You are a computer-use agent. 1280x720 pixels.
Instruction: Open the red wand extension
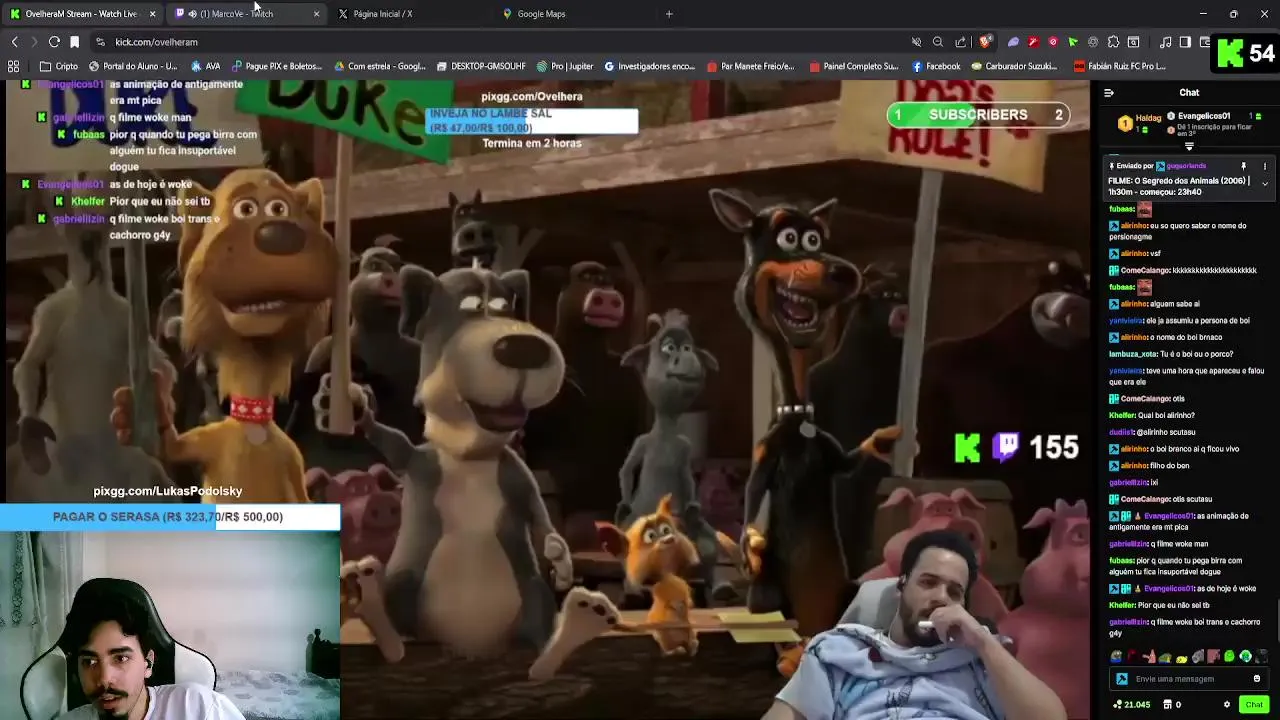click(x=1033, y=42)
